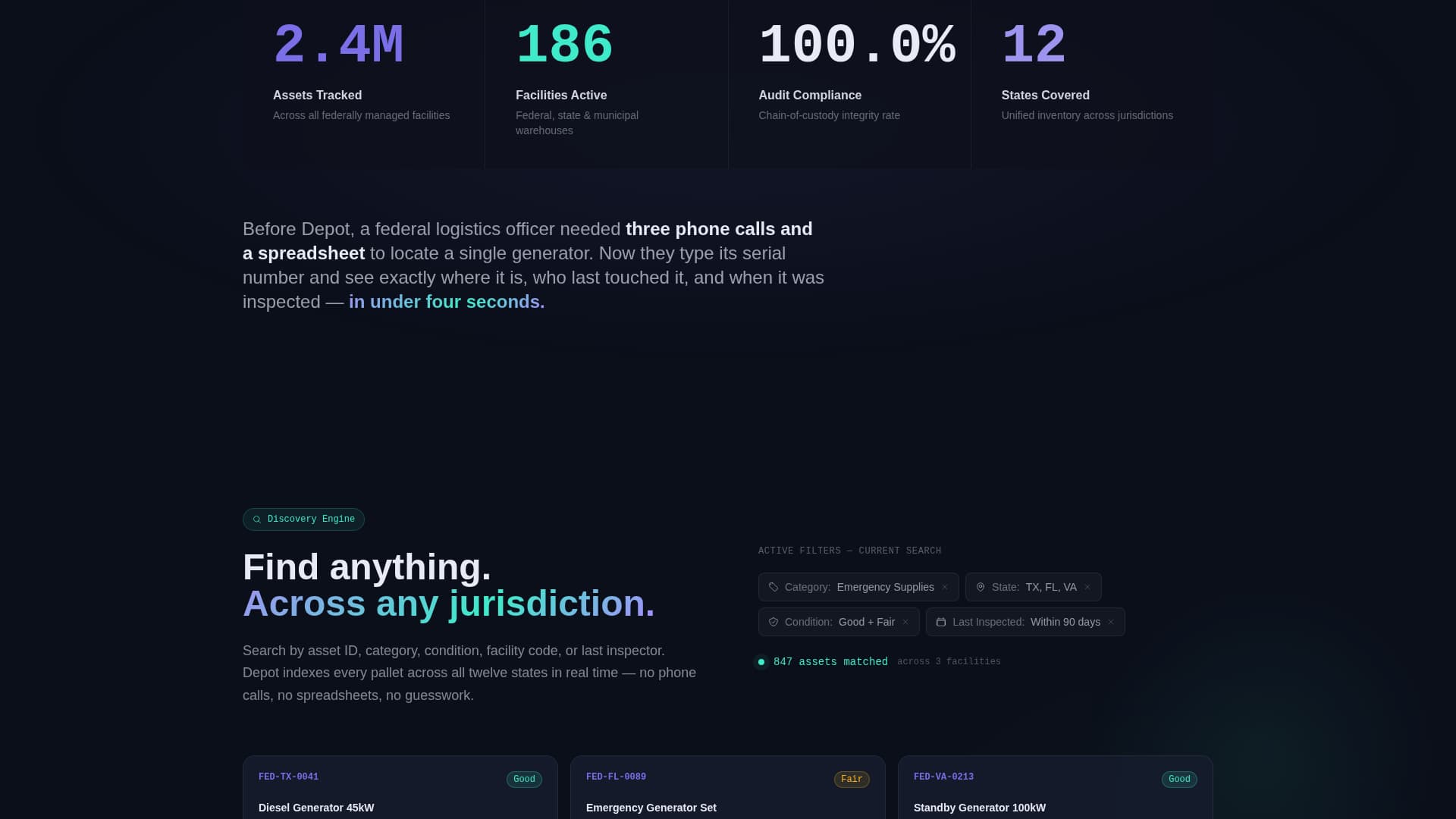Click the map pin icon in the State filter
Image resolution: width=1456 pixels, height=819 pixels.
(x=981, y=587)
